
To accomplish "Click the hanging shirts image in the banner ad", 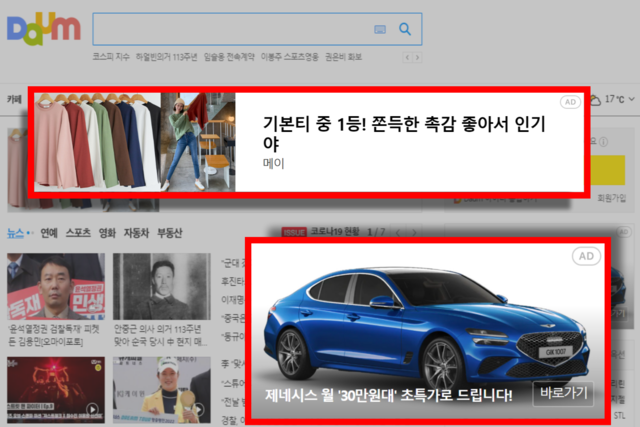I will pyautogui.click(x=97, y=142).
